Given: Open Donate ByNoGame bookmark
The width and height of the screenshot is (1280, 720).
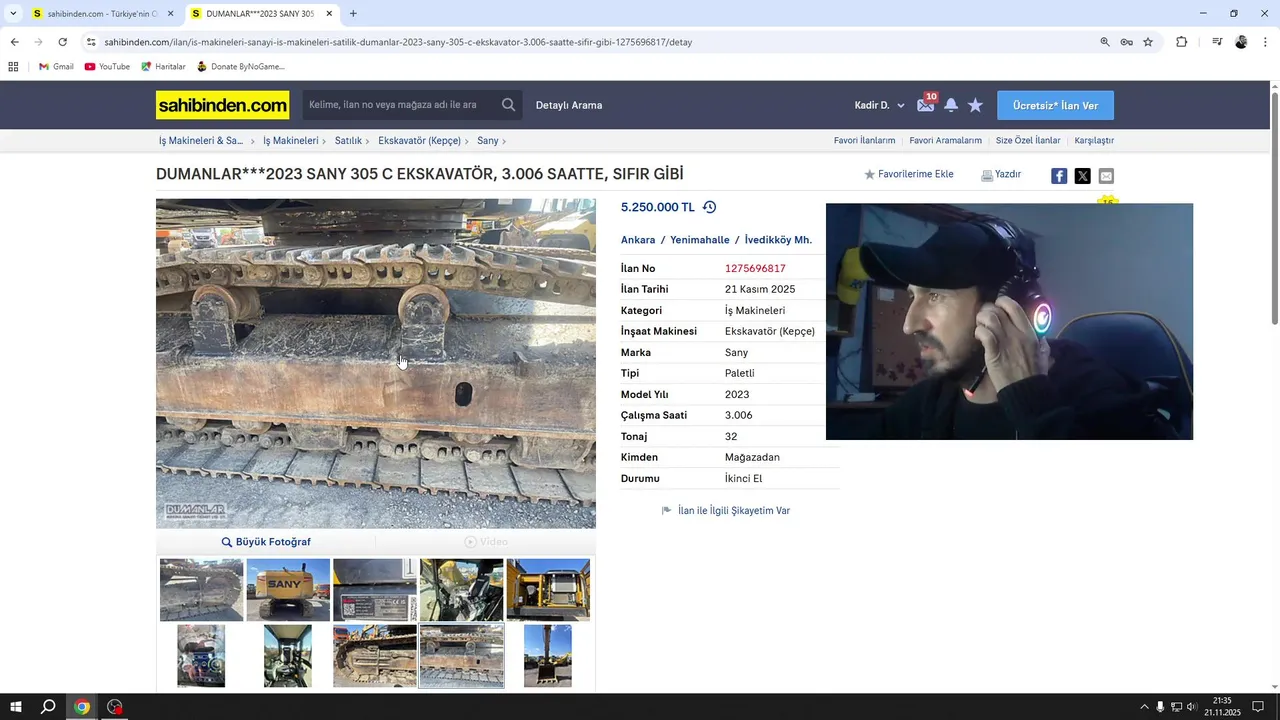Looking at the screenshot, I should 240,67.
